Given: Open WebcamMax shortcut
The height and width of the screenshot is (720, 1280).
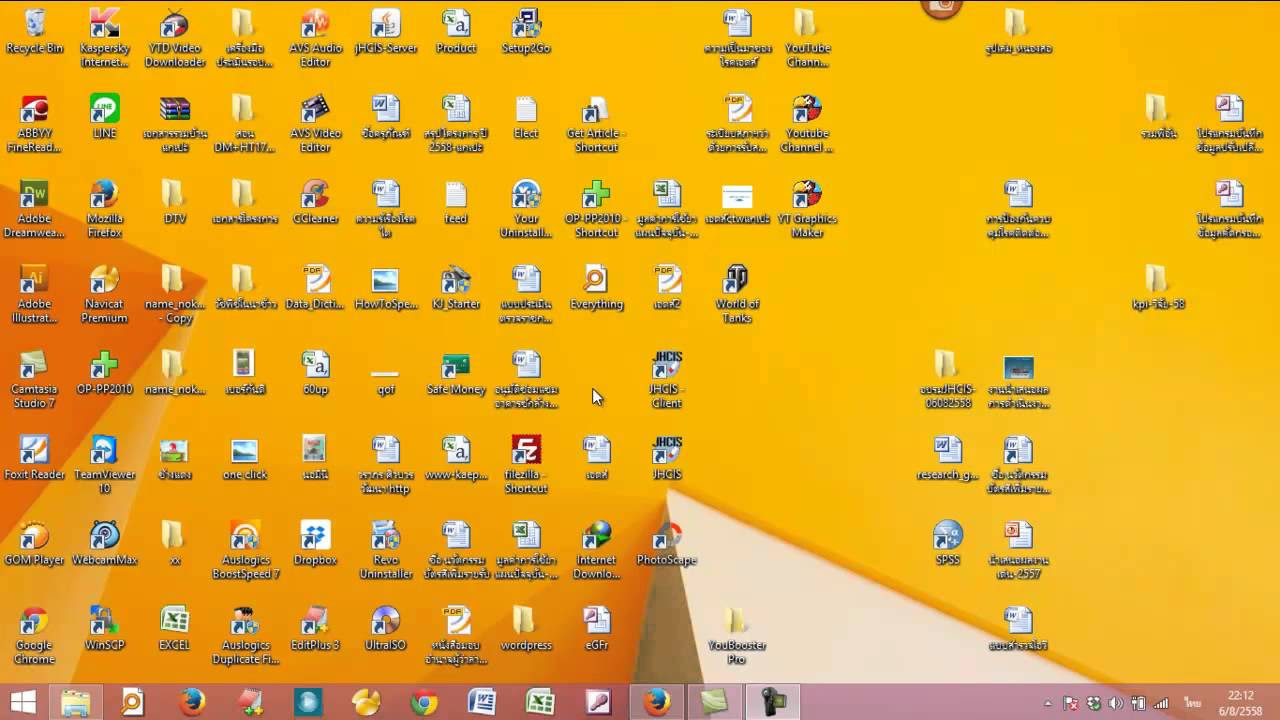Looking at the screenshot, I should tap(104, 543).
